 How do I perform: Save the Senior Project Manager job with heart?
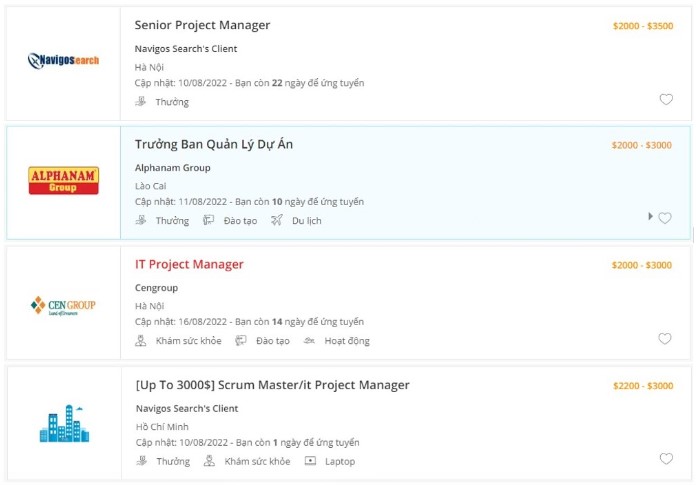click(x=666, y=99)
